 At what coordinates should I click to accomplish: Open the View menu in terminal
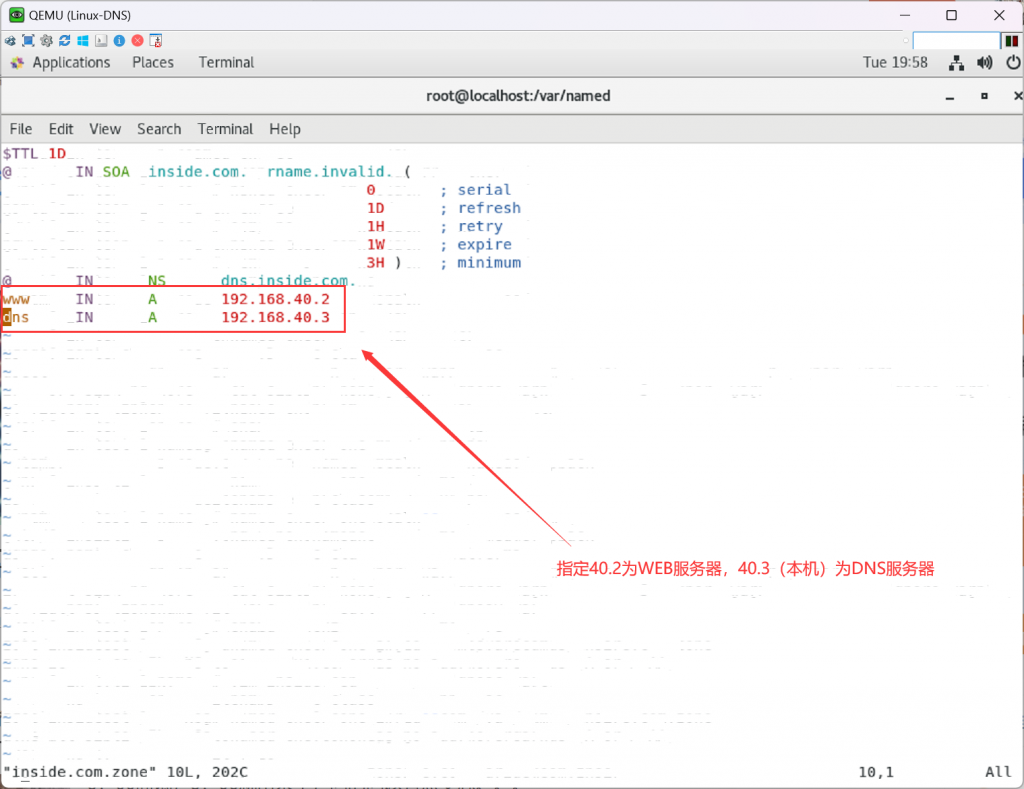tap(105, 129)
